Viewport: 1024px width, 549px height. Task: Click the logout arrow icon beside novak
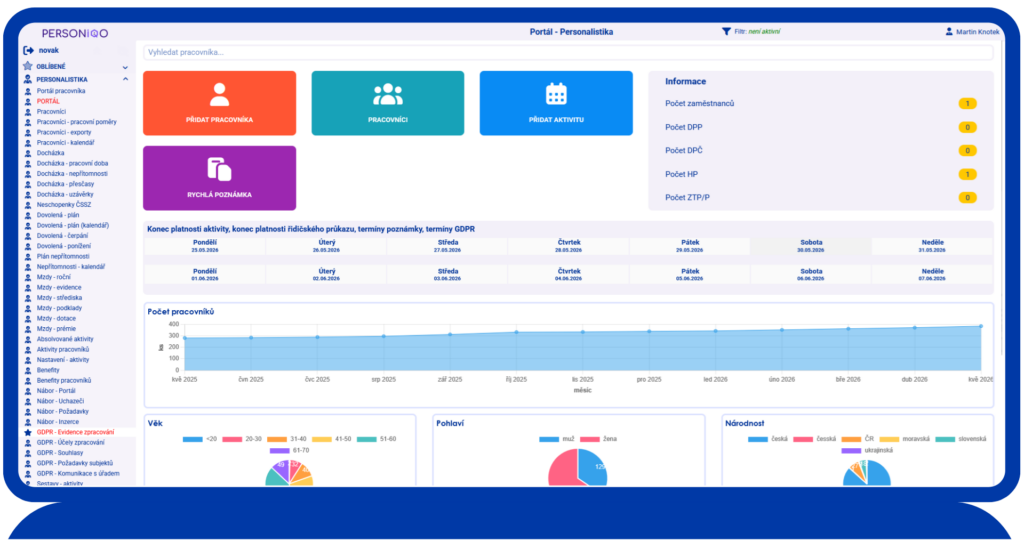point(28,50)
